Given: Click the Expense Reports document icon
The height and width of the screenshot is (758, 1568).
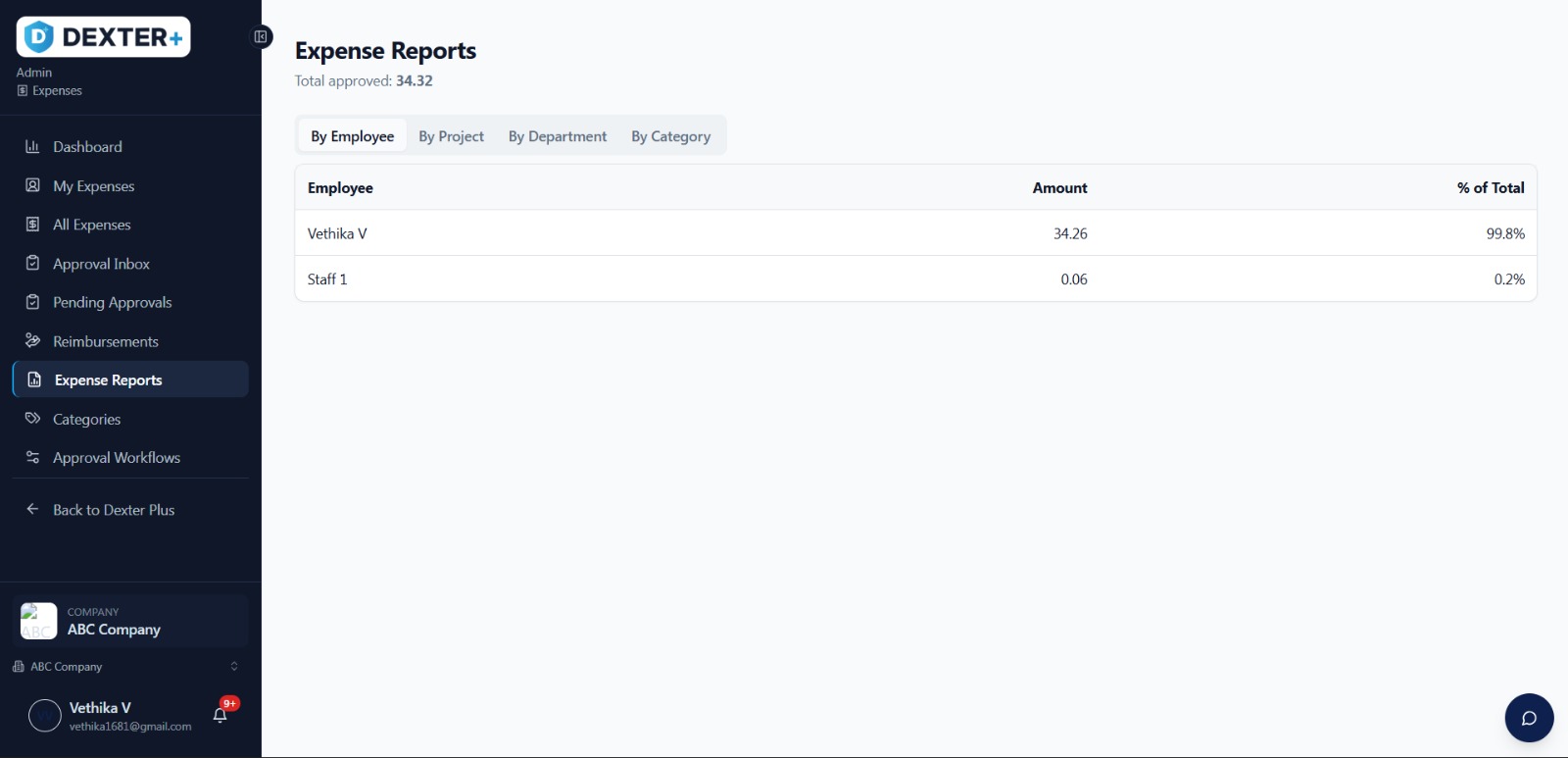Looking at the screenshot, I should click(34, 379).
